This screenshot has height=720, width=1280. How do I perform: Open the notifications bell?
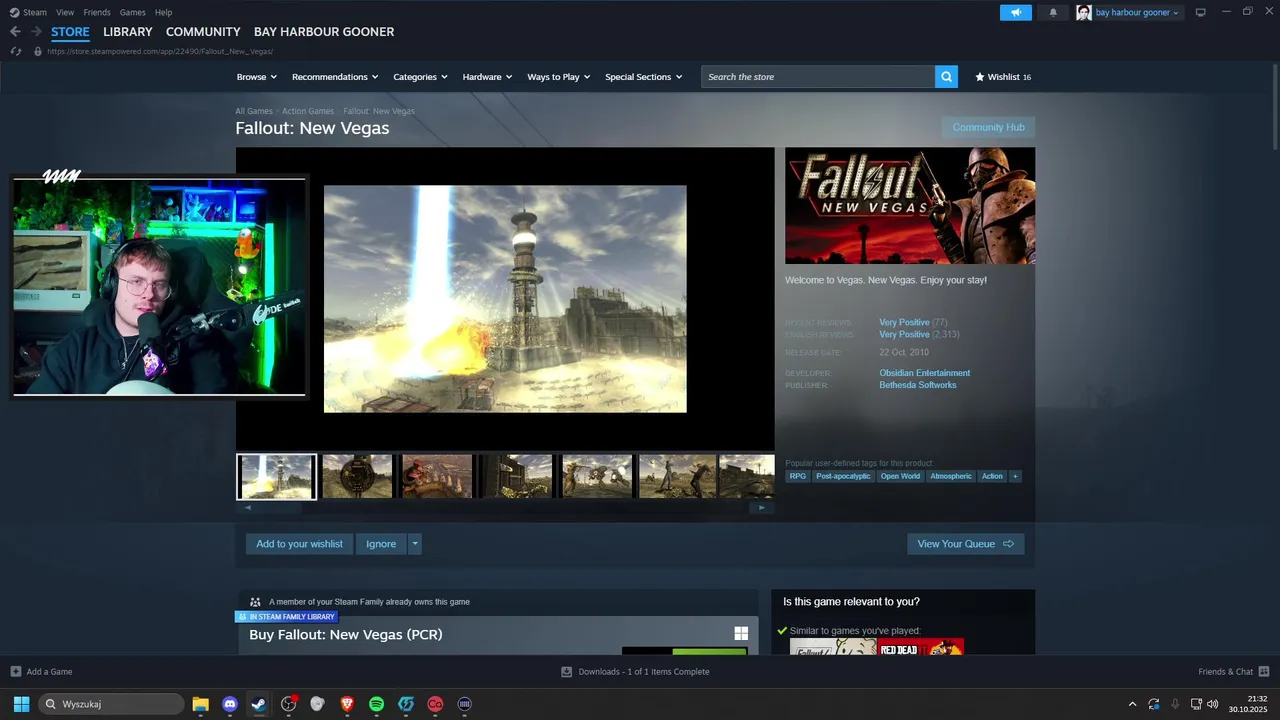(1053, 12)
